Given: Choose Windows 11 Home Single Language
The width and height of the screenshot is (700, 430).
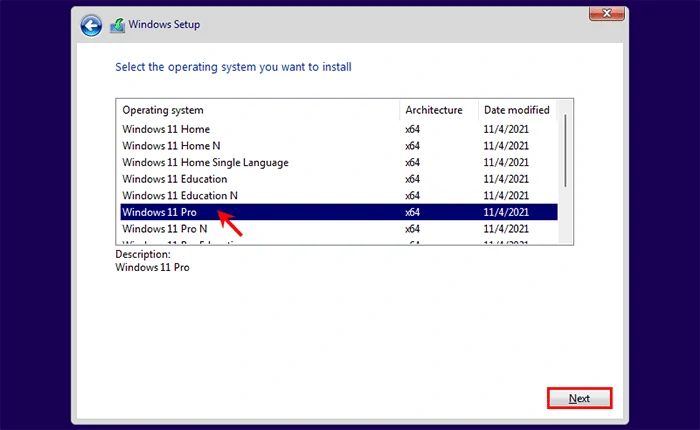Looking at the screenshot, I should [x=339, y=163].
